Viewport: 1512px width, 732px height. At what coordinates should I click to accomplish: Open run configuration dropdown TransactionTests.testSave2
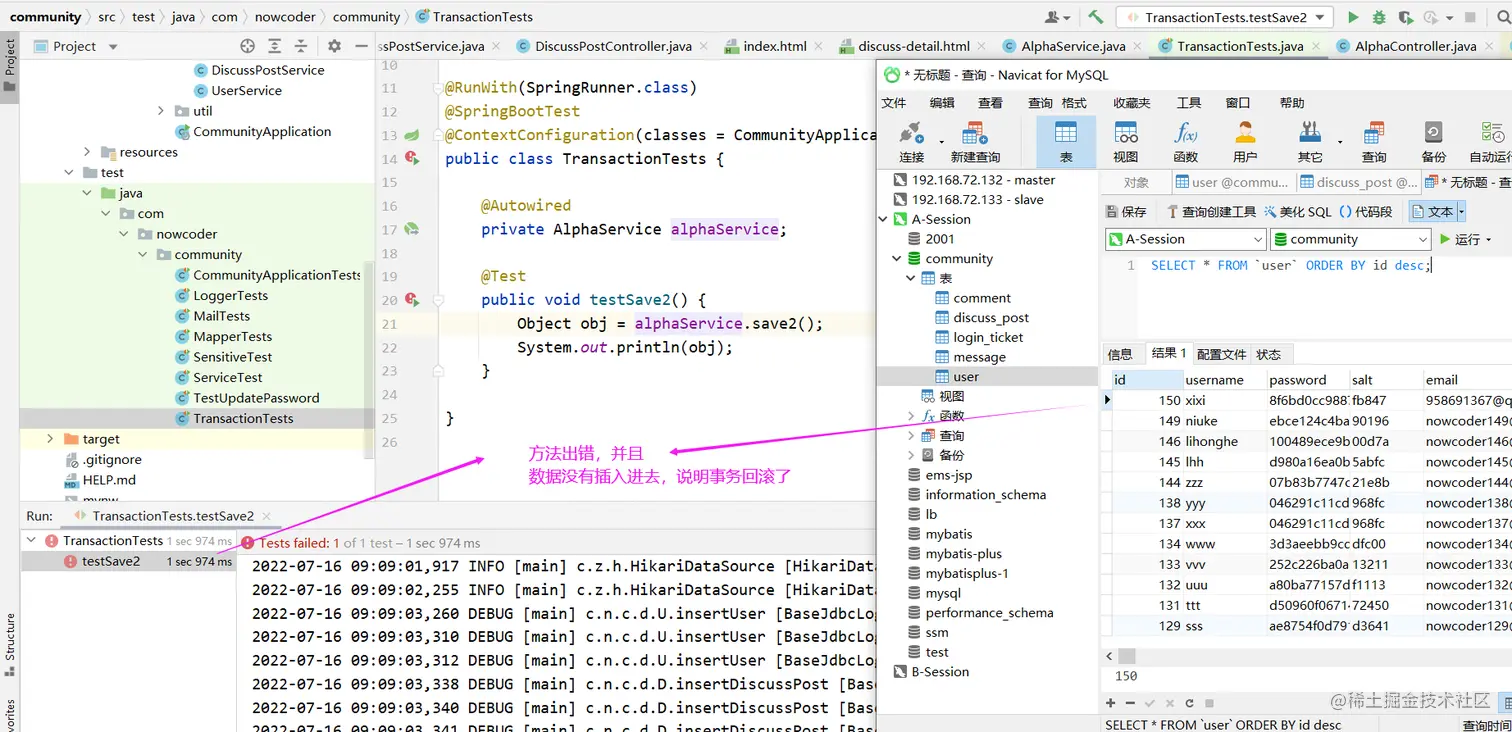(1225, 17)
